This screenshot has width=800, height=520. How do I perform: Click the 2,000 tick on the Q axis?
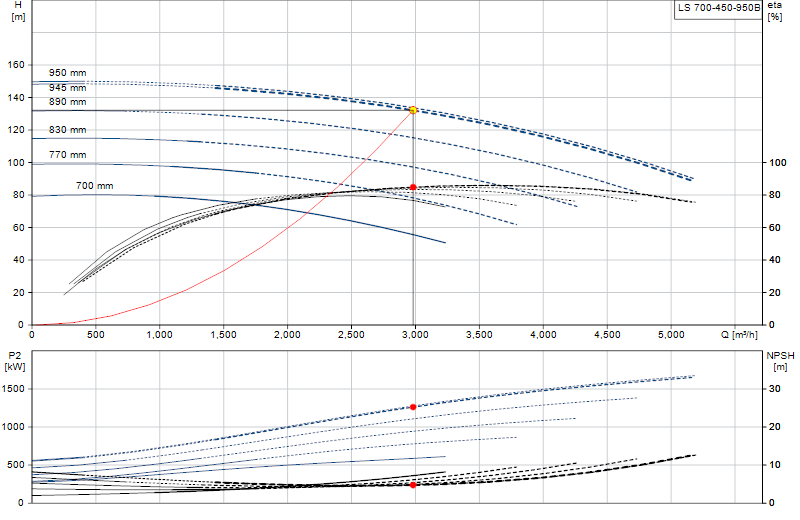click(x=287, y=335)
